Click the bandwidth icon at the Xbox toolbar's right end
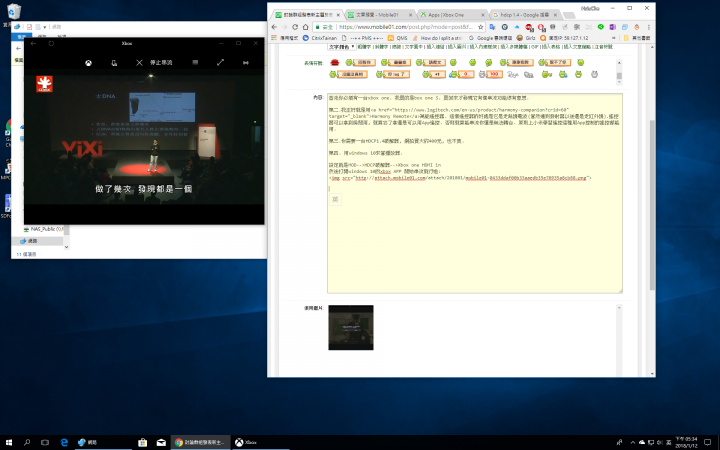The image size is (720, 450). pyautogui.click(x=246, y=62)
